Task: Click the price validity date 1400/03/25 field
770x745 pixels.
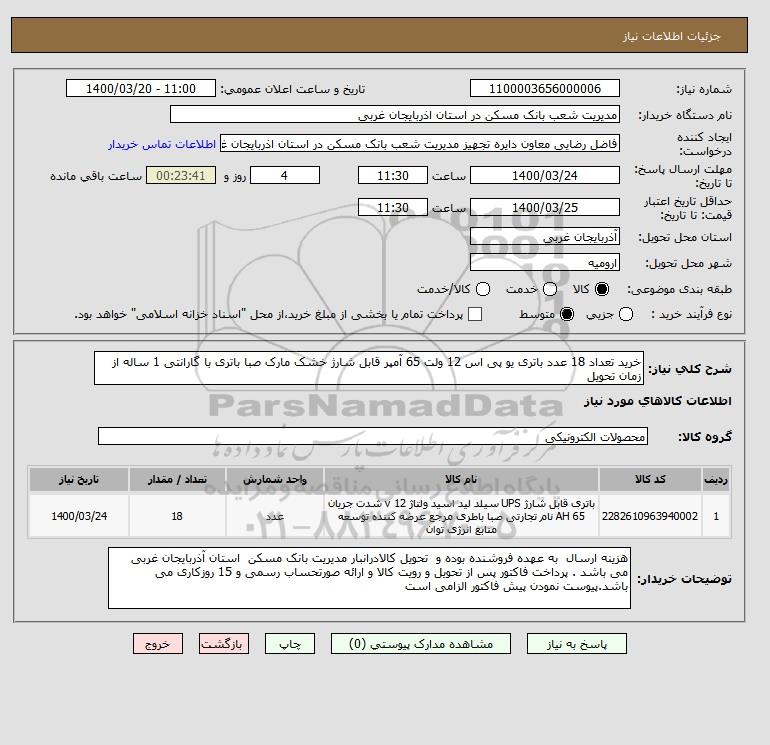Action: pos(545,207)
